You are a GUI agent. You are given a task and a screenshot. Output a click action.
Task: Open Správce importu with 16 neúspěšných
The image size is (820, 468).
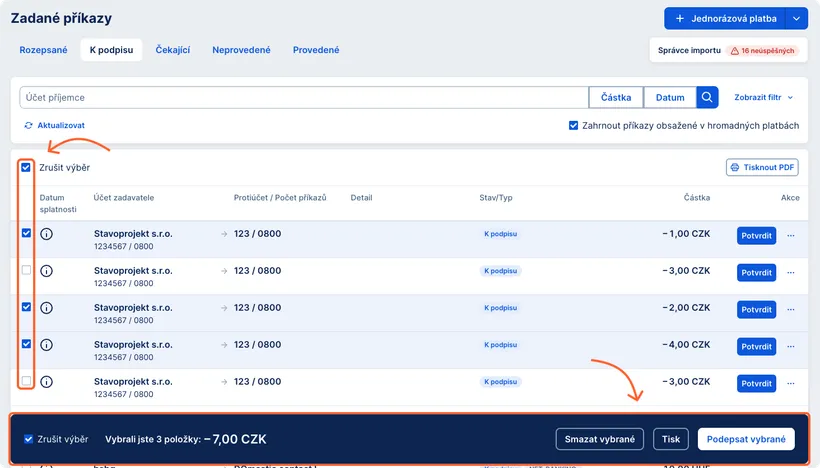pos(727,50)
